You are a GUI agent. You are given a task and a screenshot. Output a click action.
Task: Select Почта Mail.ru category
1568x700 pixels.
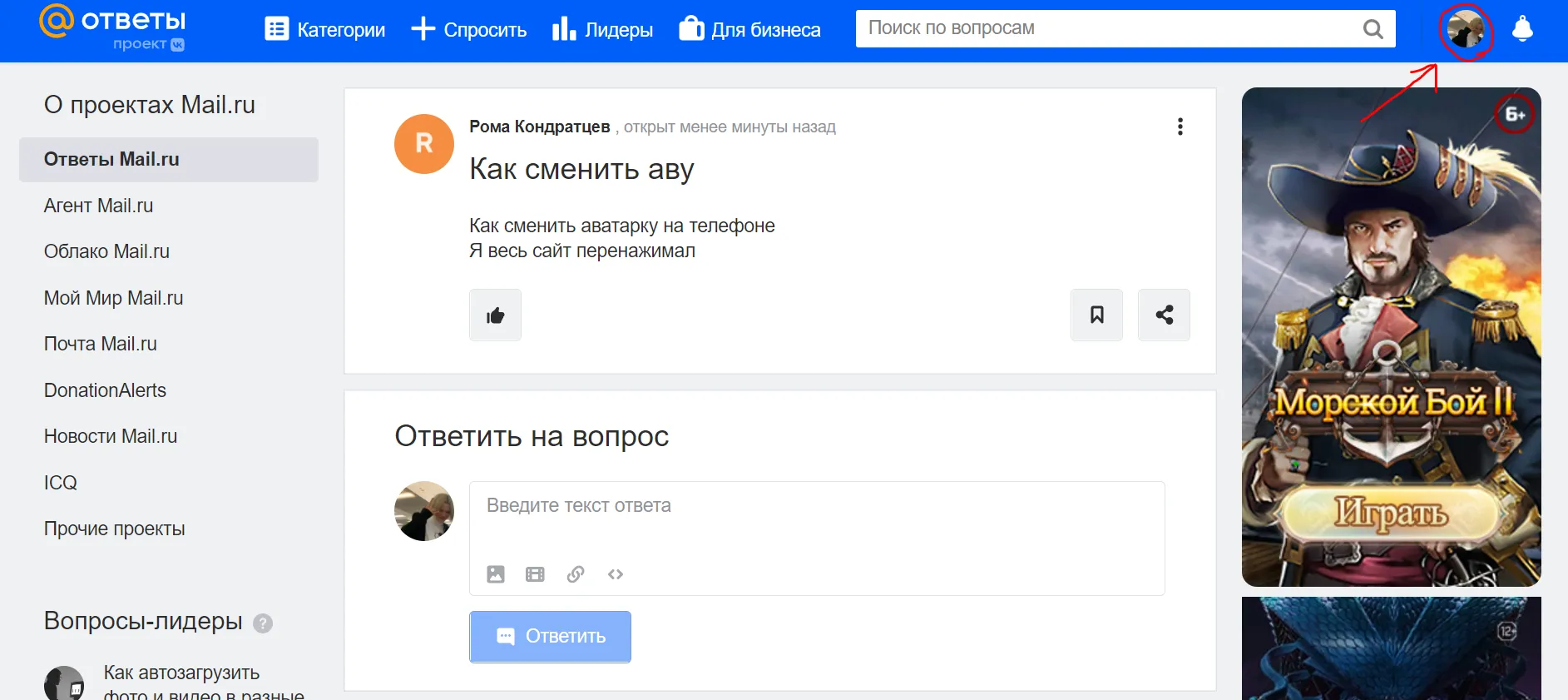[x=101, y=344]
